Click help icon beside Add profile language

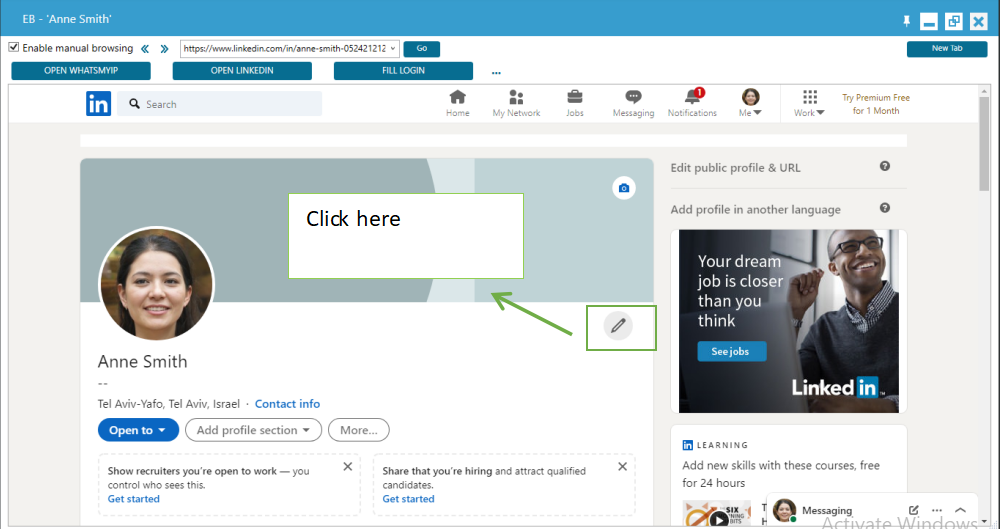pyautogui.click(x=885, y=208)
